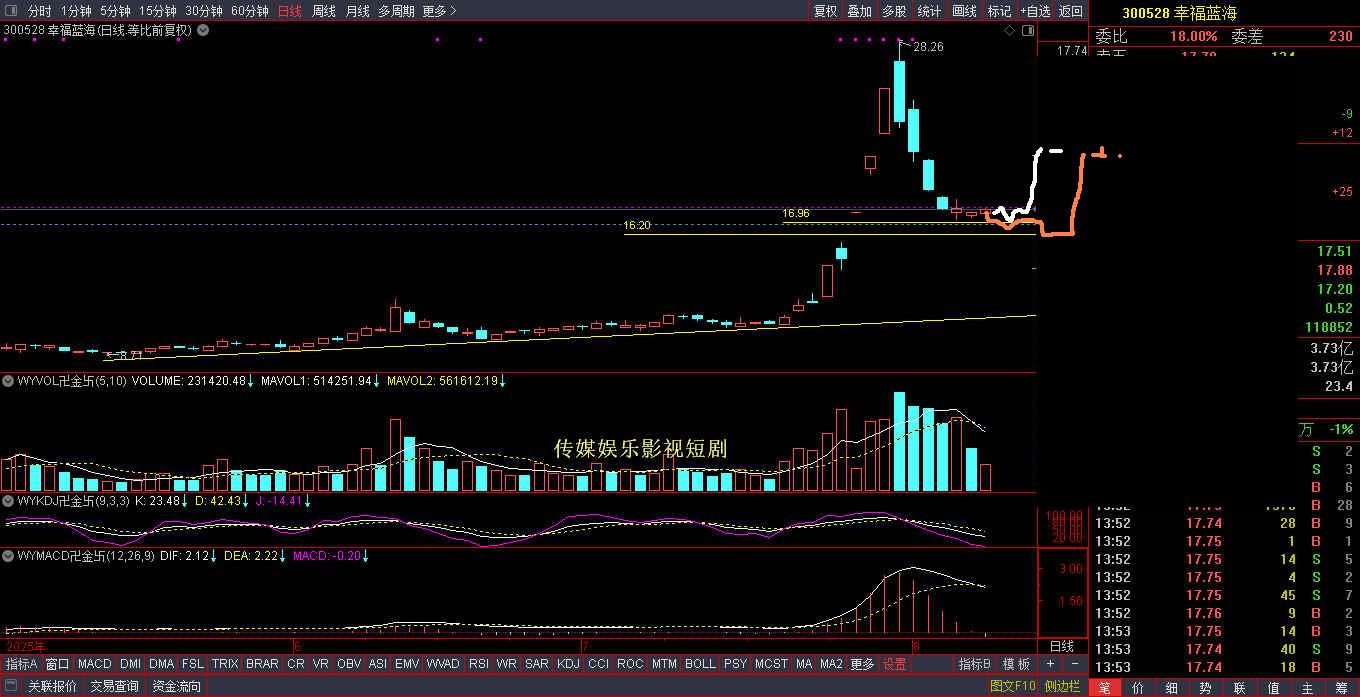
Task: Select the 60分钟 period
Action: click(x=250, y=11)
